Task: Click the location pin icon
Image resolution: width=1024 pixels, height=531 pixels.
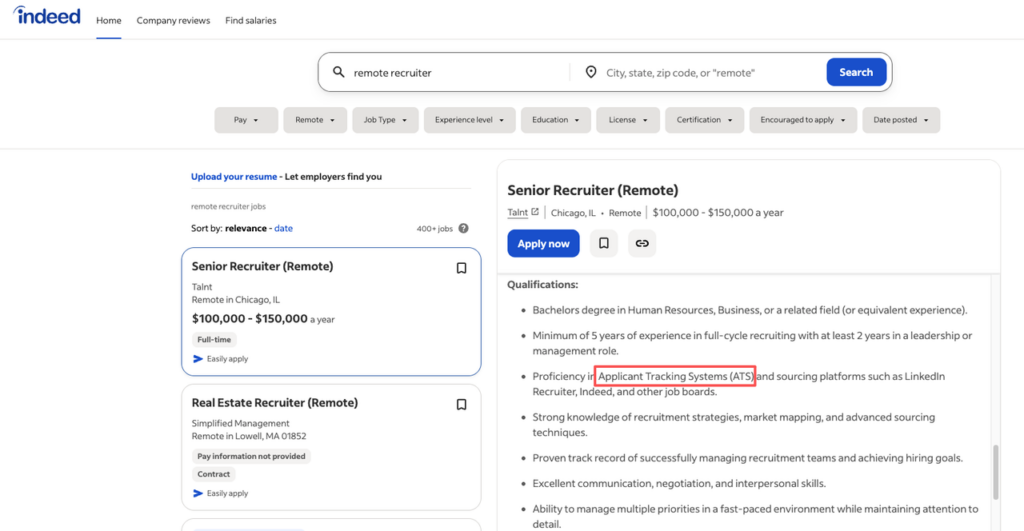Action: click(590, 72)
